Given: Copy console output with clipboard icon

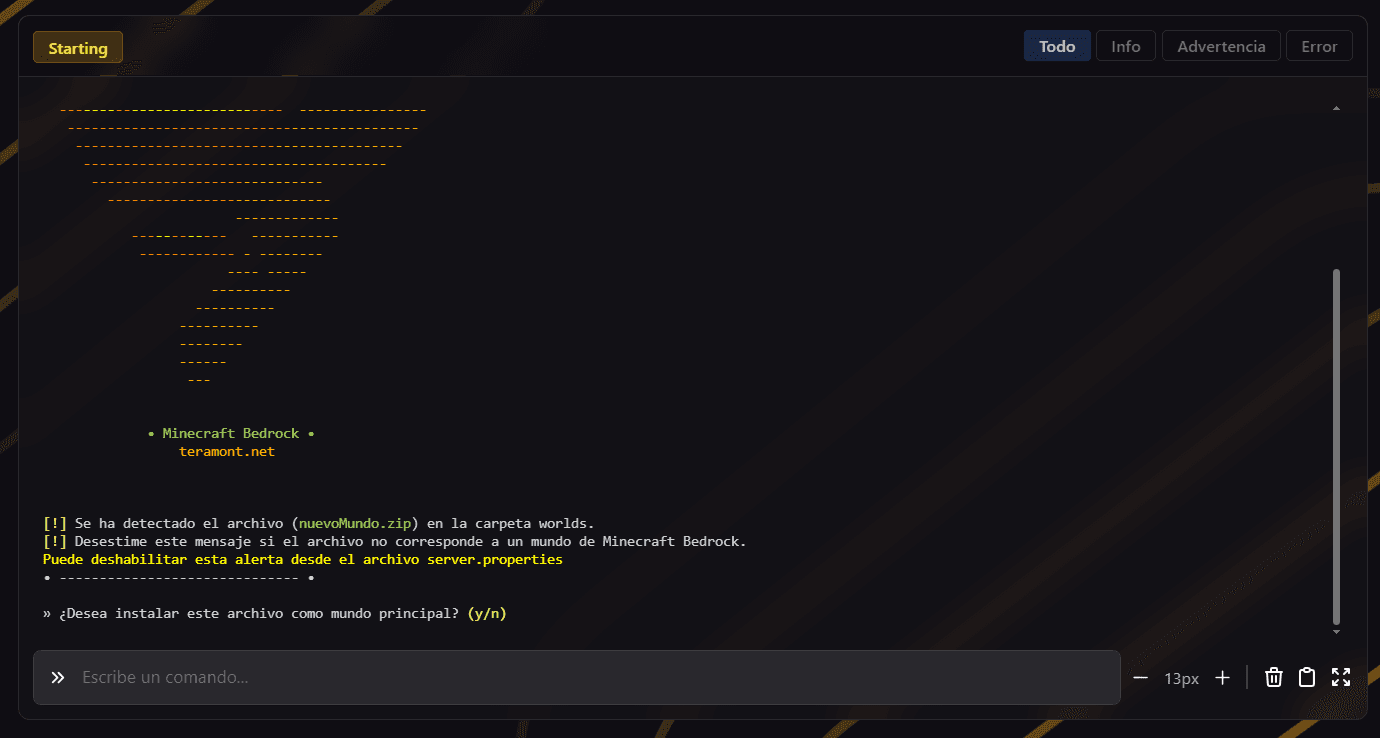Looking at the screenshot, I should [1307, 677].
